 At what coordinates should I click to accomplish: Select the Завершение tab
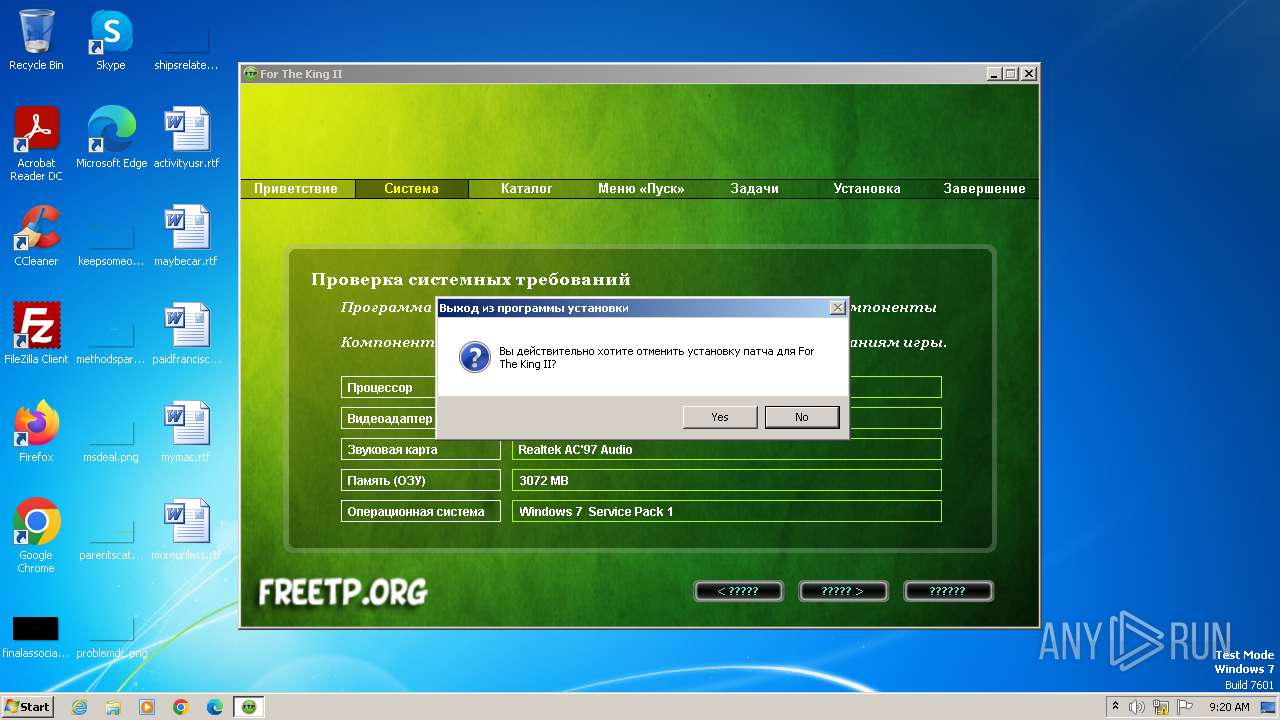pos(984,189)
